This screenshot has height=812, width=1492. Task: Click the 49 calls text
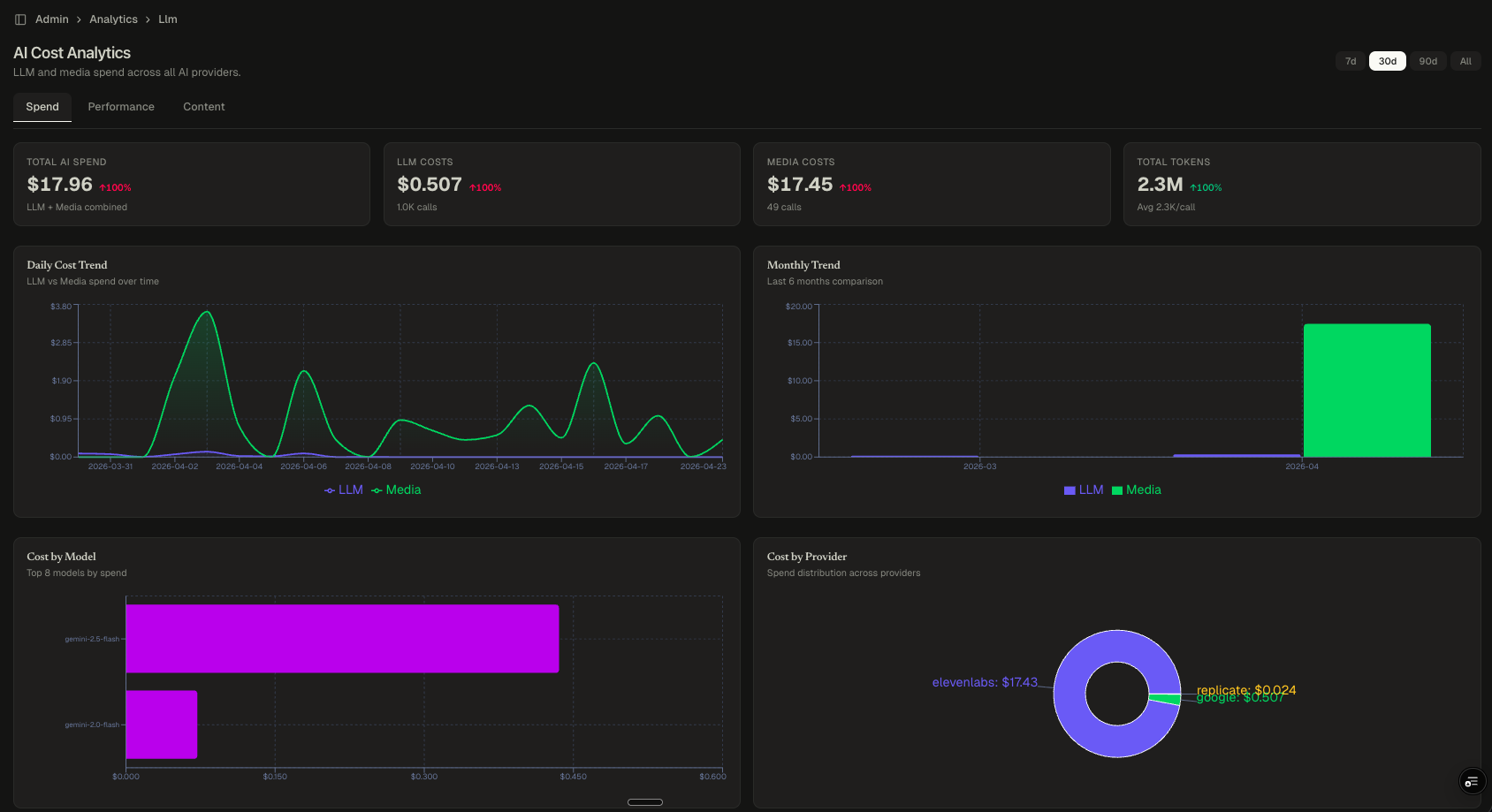coord(784,208)
